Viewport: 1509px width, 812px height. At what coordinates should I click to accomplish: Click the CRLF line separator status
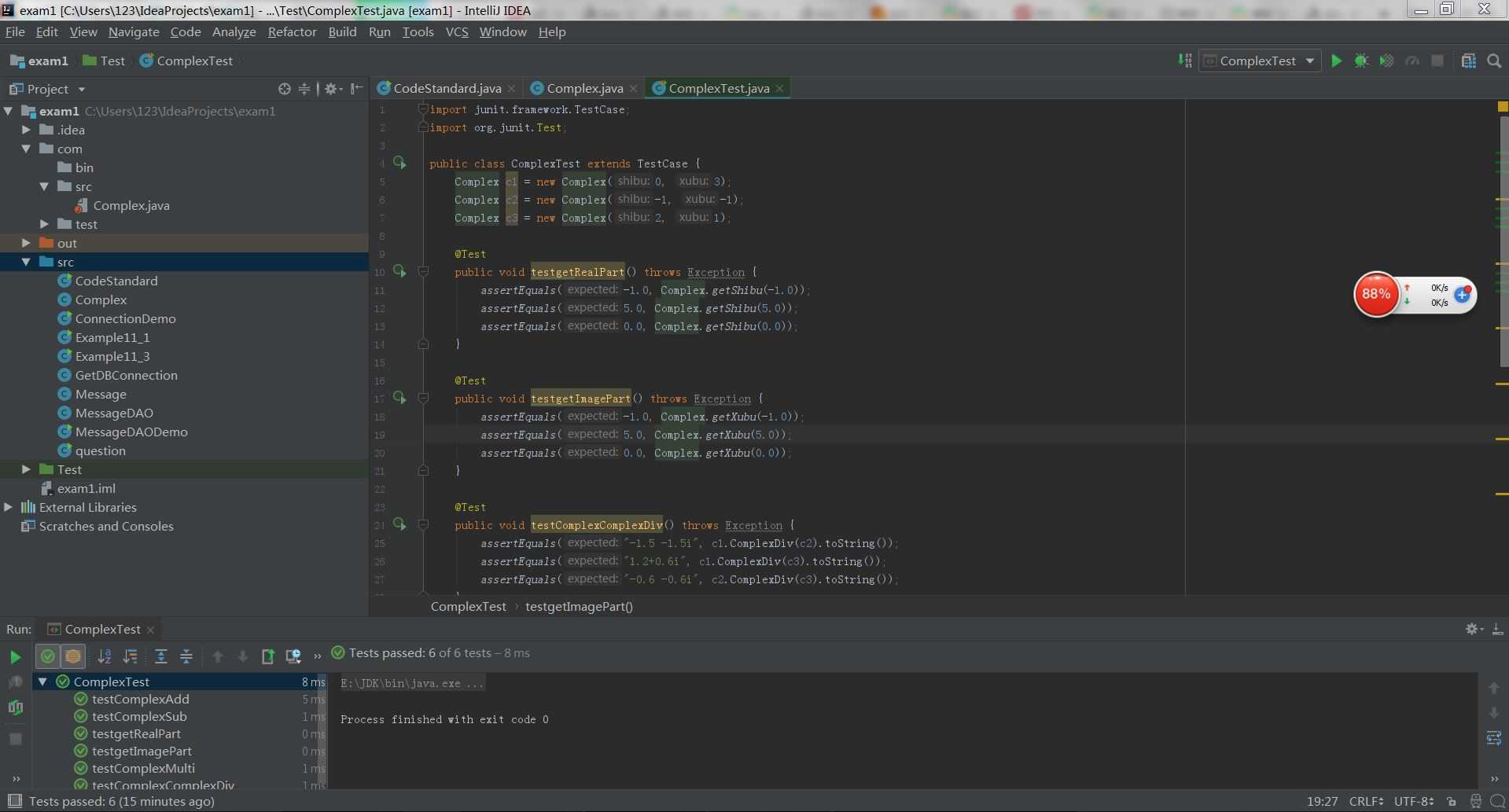pyautogui.click(x=1366, y=801)
